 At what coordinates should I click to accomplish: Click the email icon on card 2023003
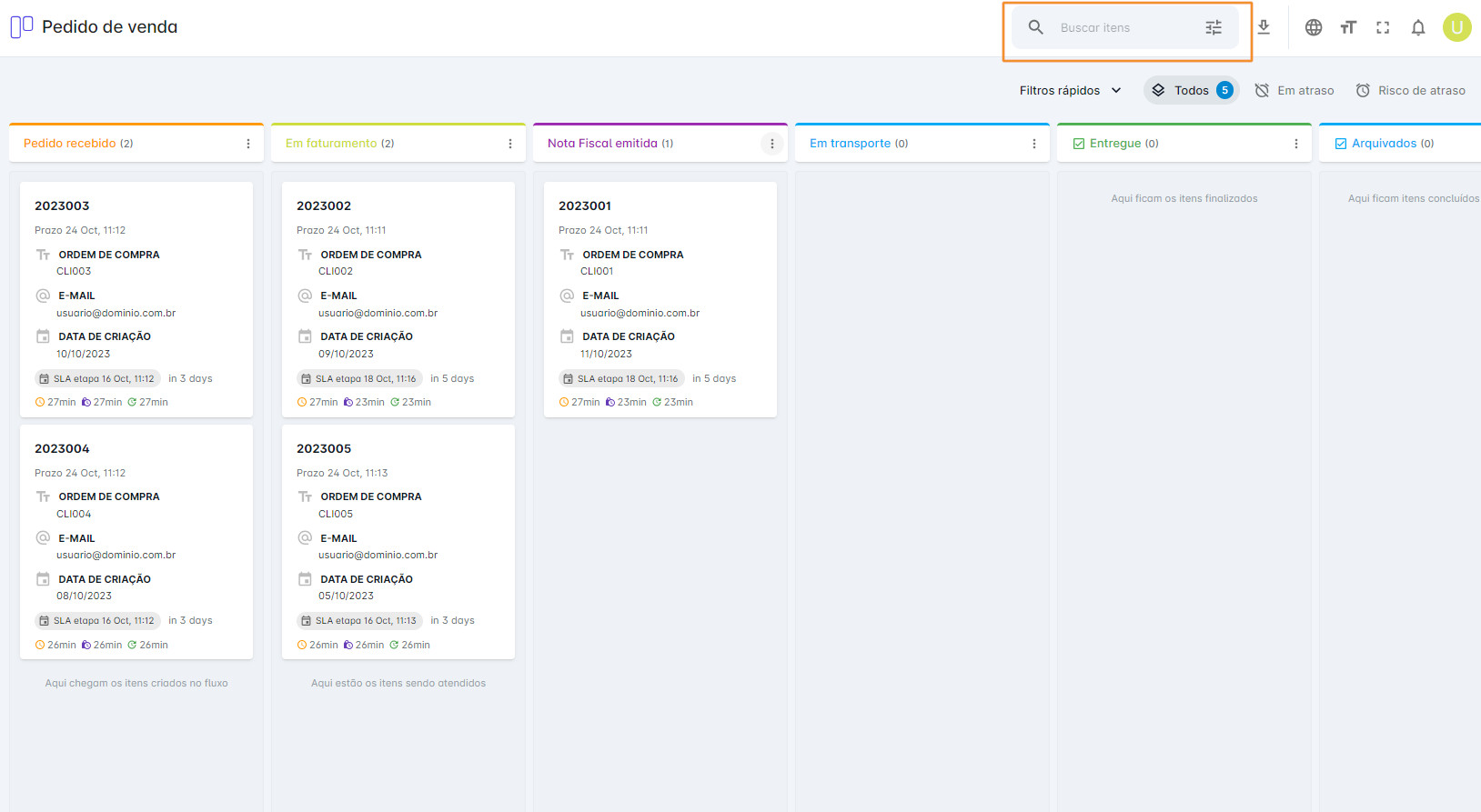(x=43, y=296)
